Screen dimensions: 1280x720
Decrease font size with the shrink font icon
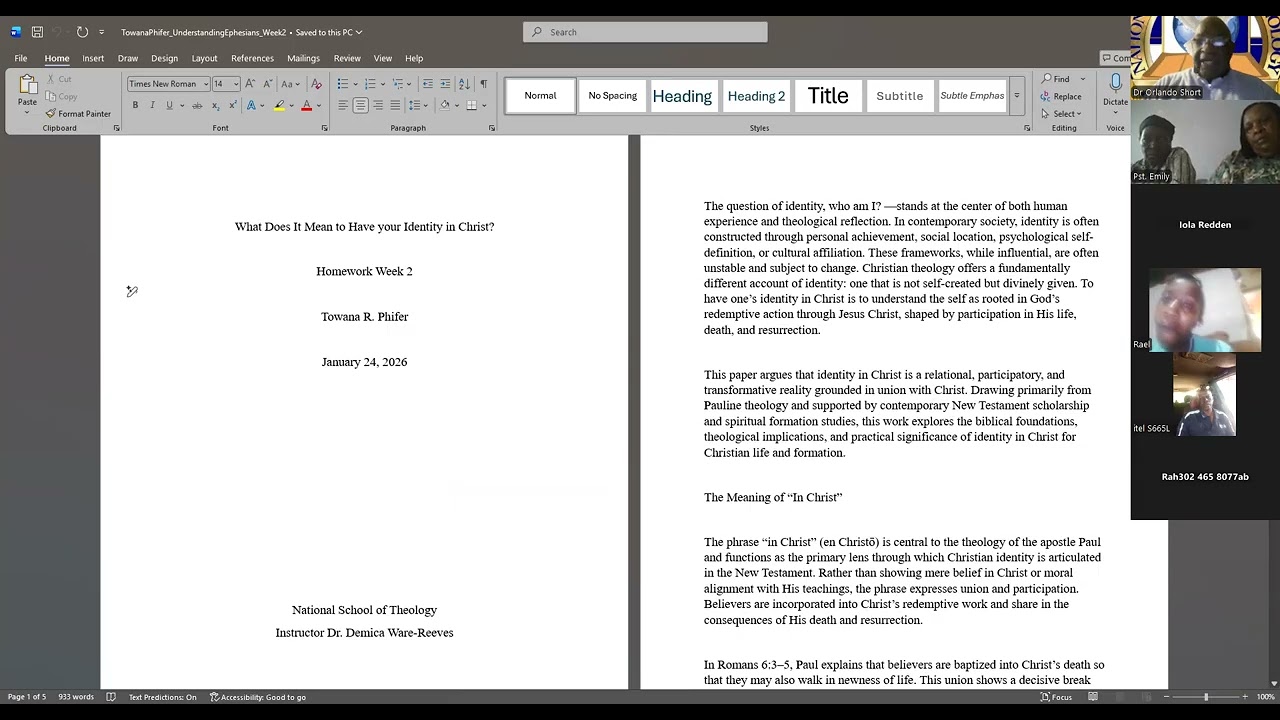pos(267,84)
